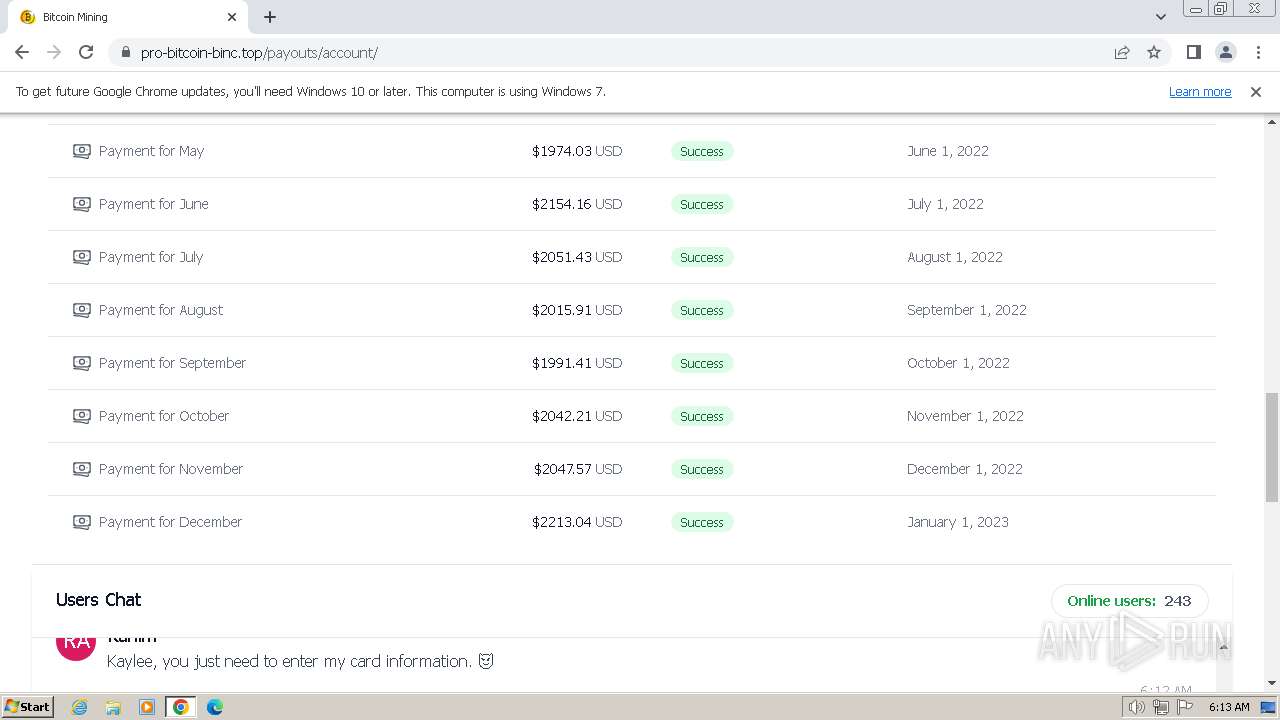Image resolution: width=1280 pixels, height=720 pixels.
Task: Open Internet Explorer from the taskbar
Action: [x=79, y=707]
